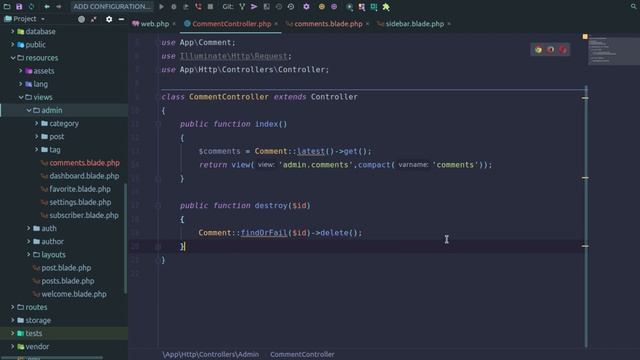
Task: Click the Project panel horizontal scrollbar
Action: coord(52,357)
